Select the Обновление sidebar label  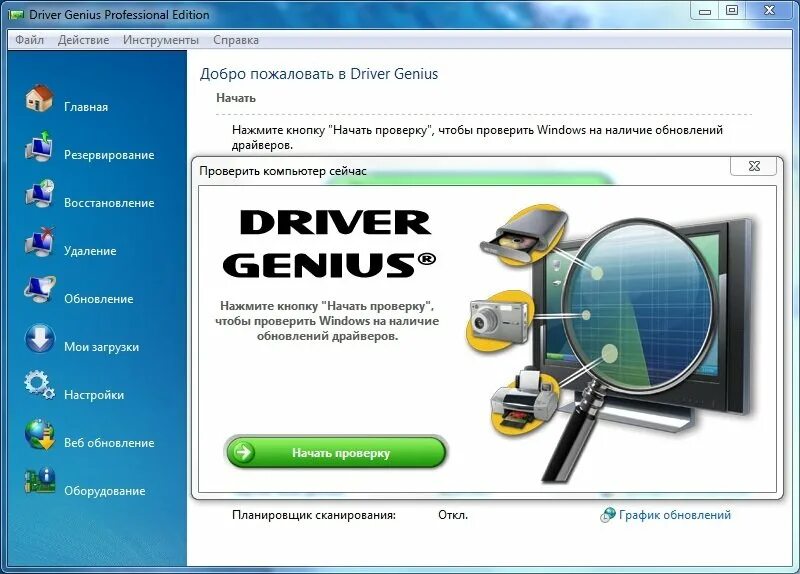tap(98, 298)
